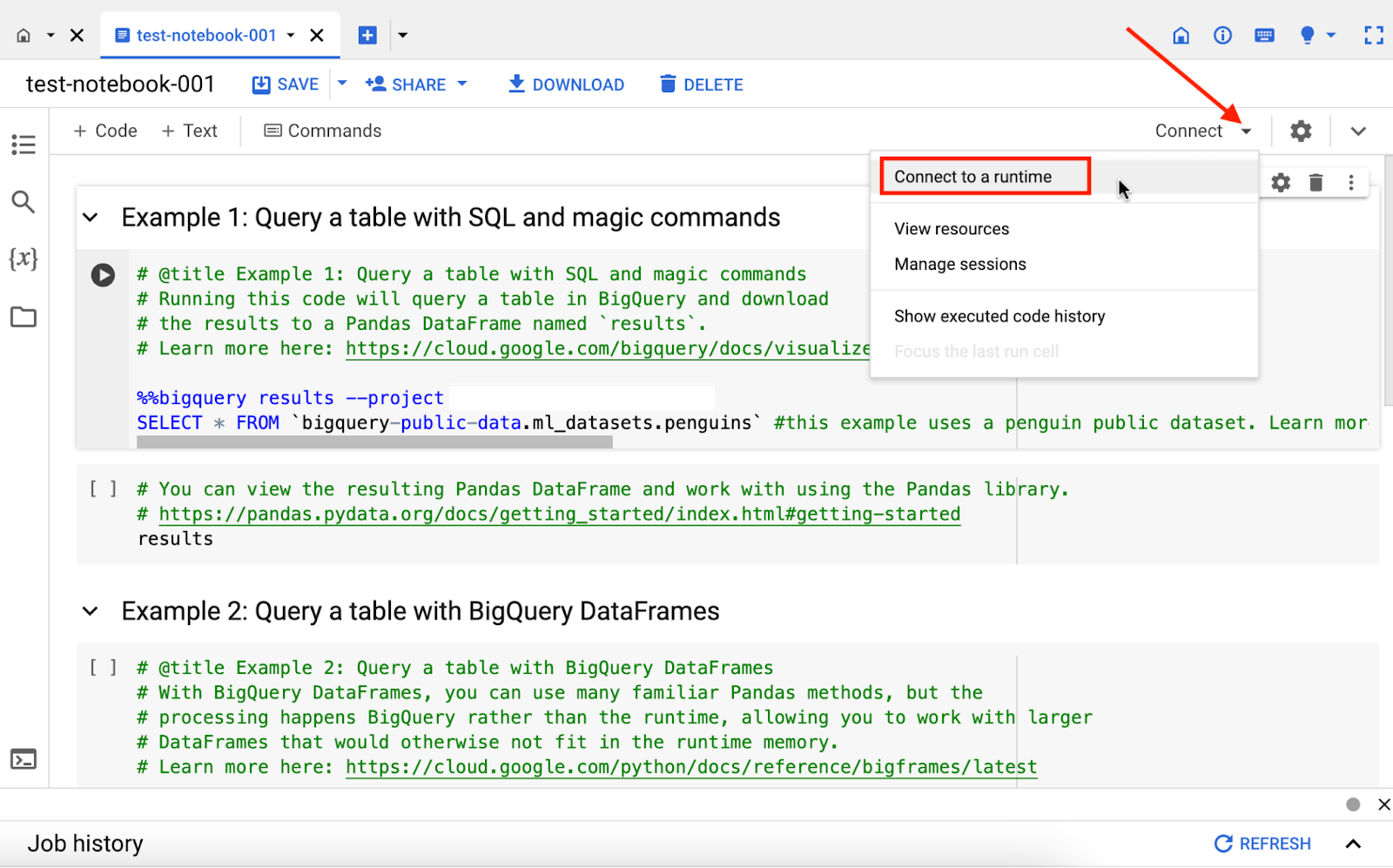Open the new tab options dropdown

pos(402,36)
